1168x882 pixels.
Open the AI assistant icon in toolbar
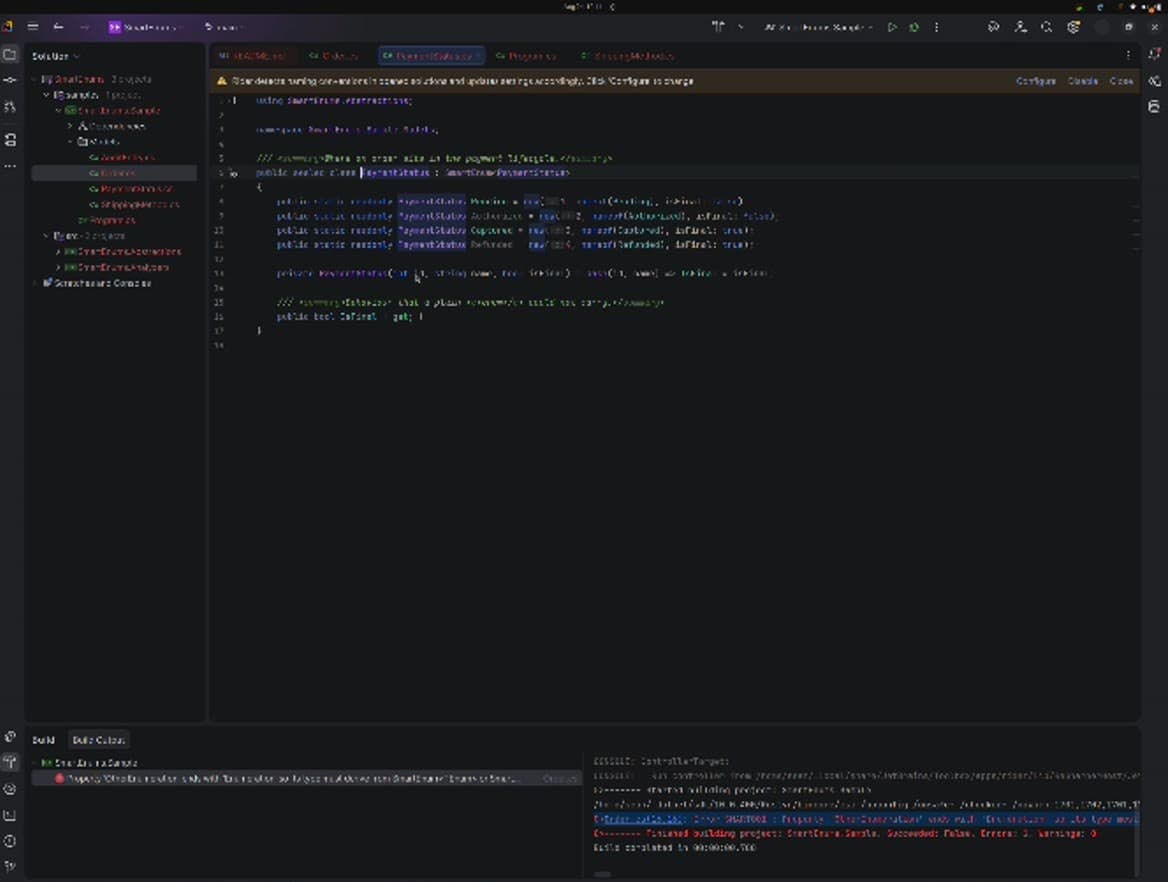[993, 27]
